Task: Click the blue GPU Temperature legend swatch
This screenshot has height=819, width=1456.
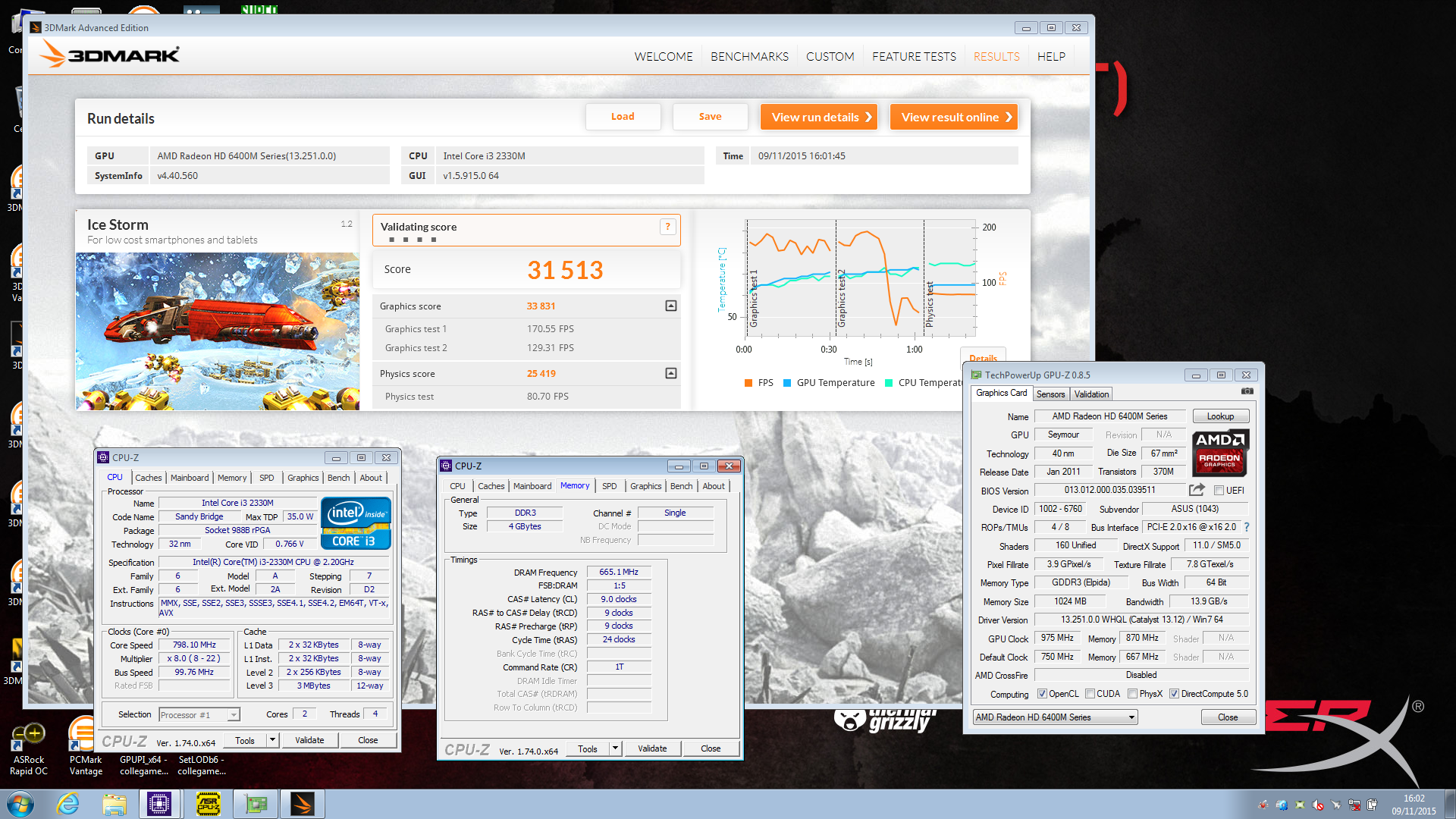Action: coord(787,383)
